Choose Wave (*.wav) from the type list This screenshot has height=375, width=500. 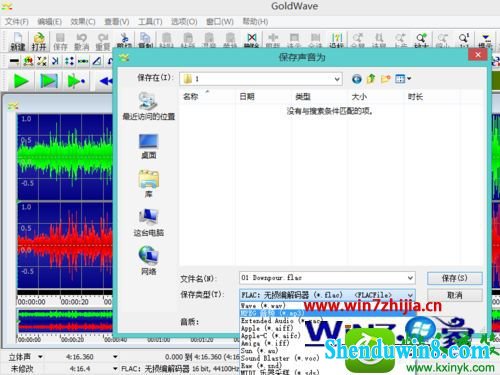coord(263,305)
